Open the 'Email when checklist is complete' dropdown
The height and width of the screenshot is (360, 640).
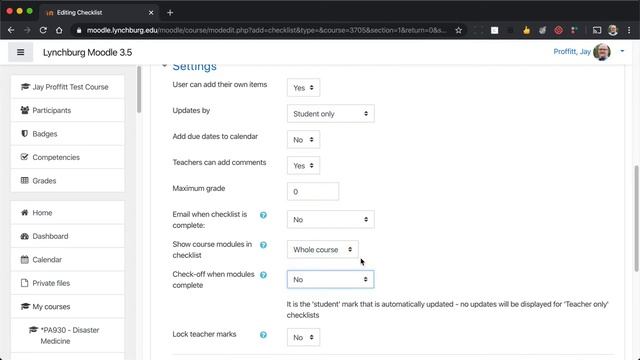[x=331, y=220]
